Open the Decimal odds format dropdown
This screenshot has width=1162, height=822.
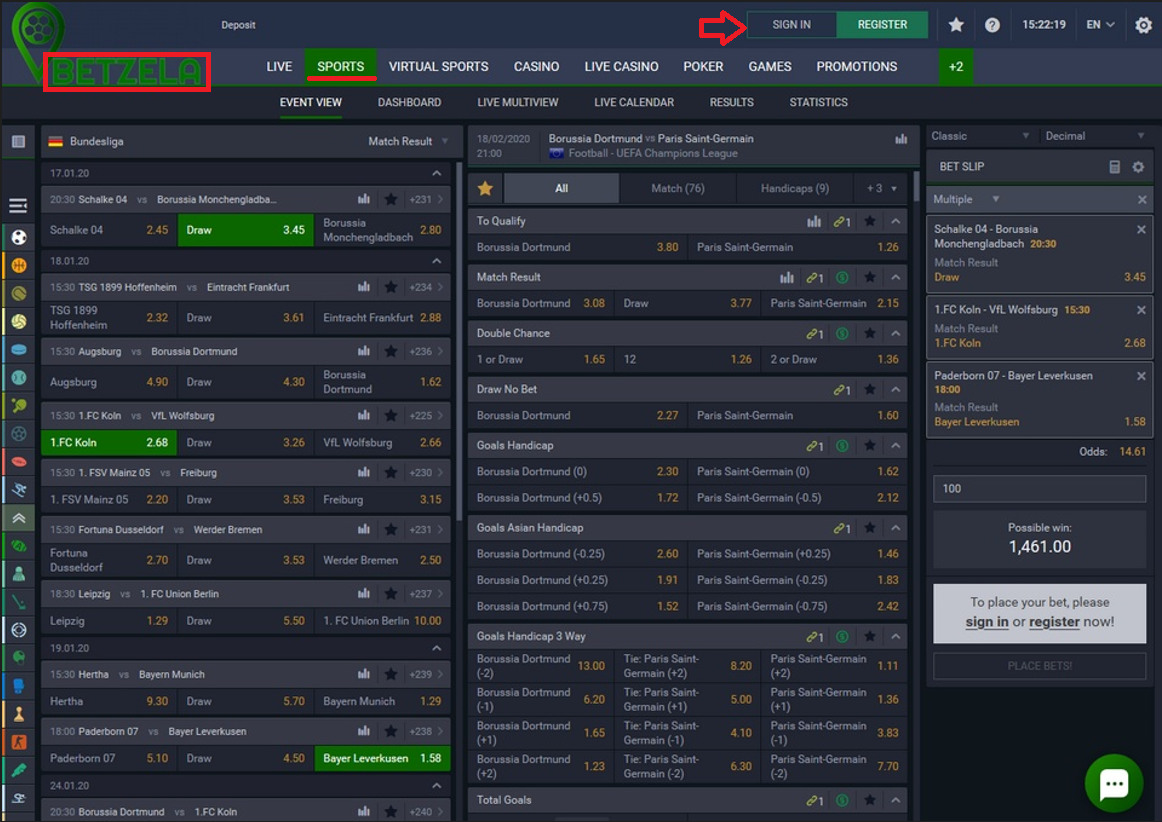pos(1095,136)
